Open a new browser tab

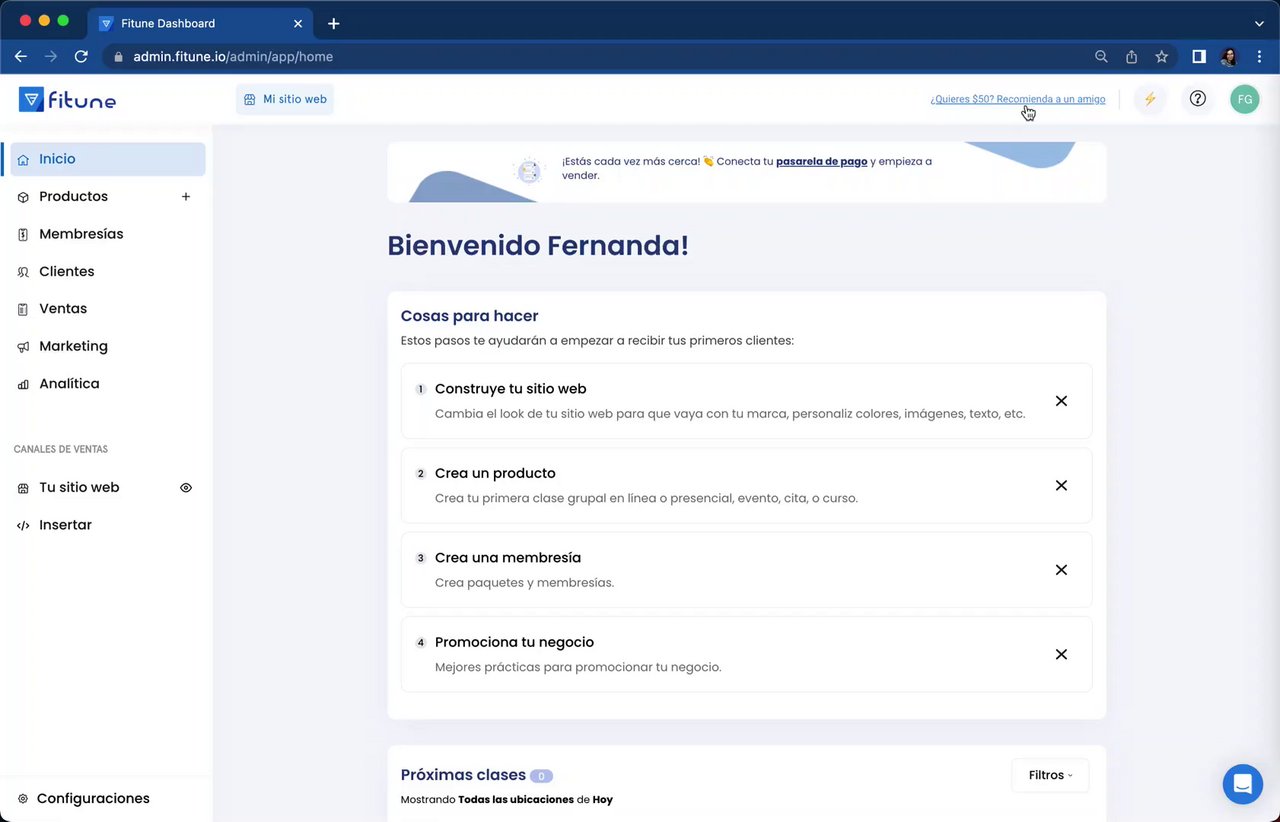pos(334,23)
